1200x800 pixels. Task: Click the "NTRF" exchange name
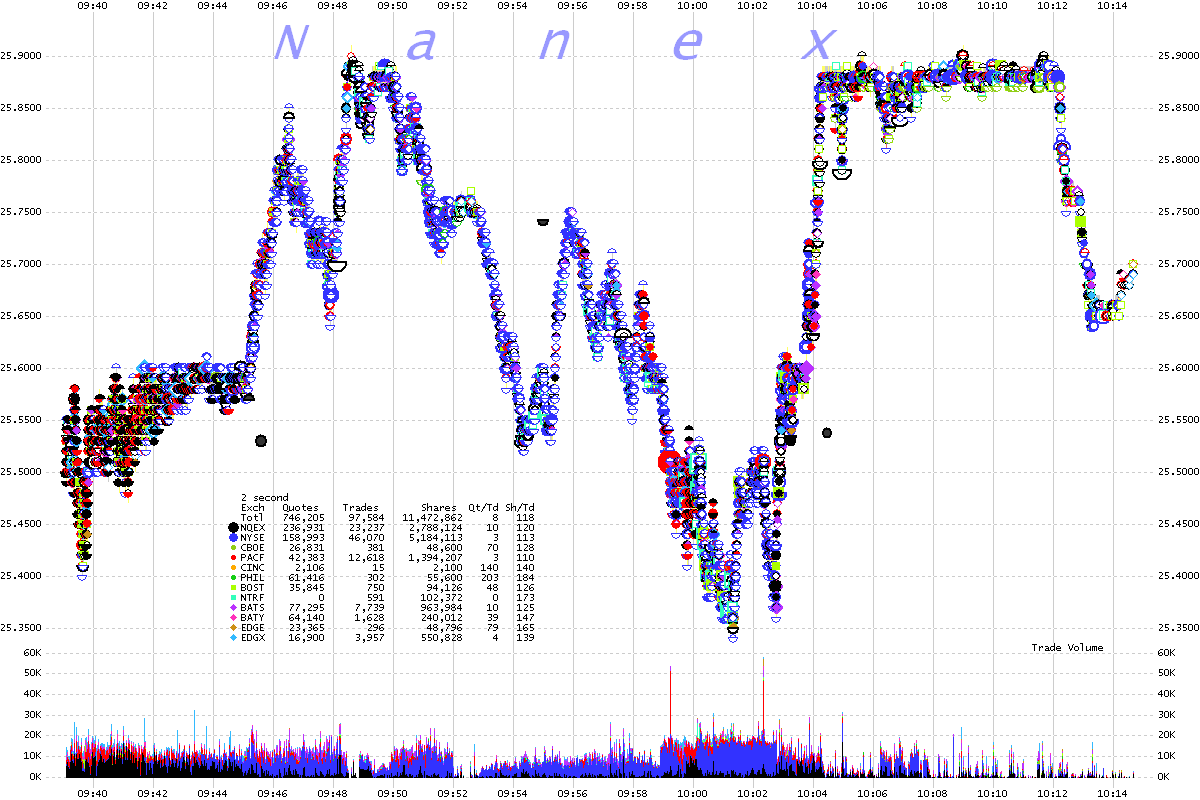point(253,598)
